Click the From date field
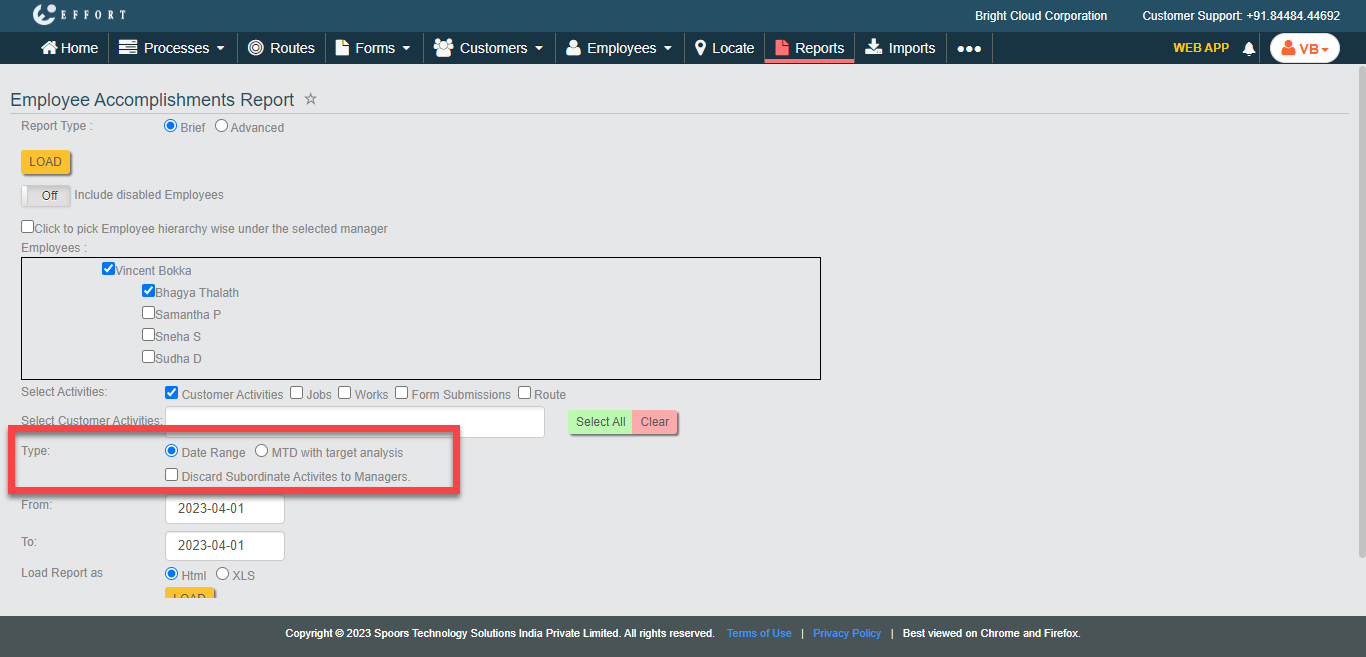Viewport: 1366px width, 657px height. [225, 508]
